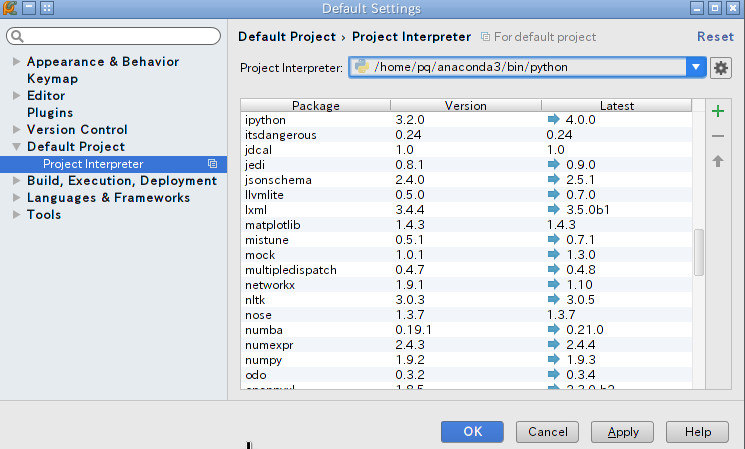Click the copy icon beside Project Interpreter
Image resolution: width=745 pixels, height=449 pixels.
coord(212,164)
